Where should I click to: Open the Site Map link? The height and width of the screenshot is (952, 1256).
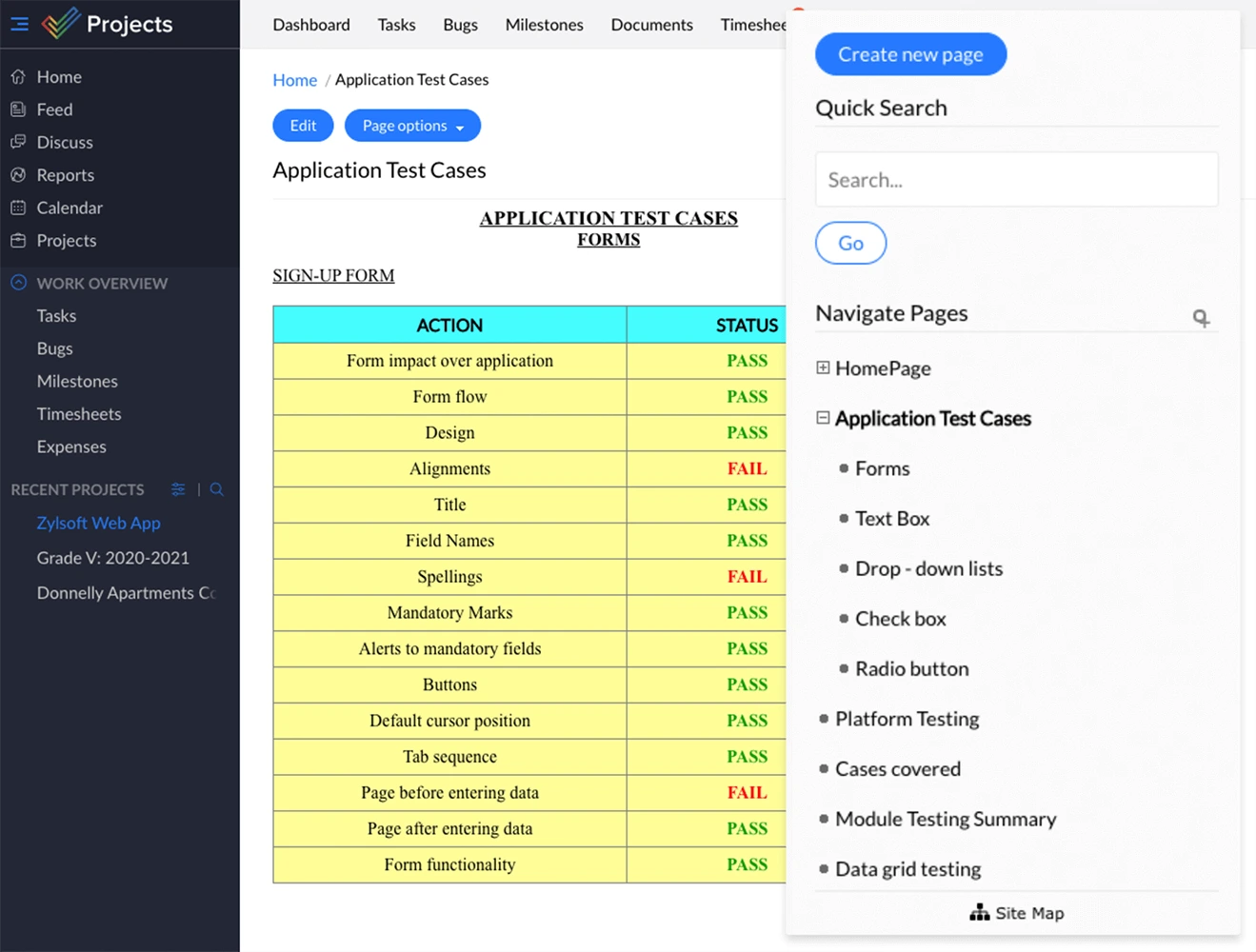tap(1016, 913)
